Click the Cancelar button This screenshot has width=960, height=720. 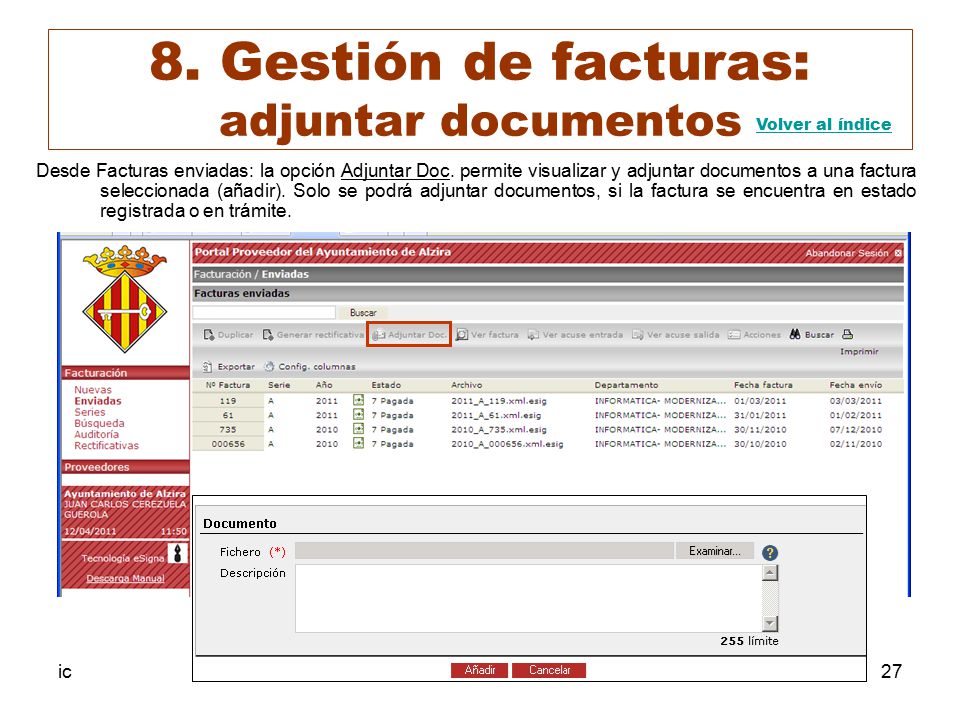click(549, 670)
